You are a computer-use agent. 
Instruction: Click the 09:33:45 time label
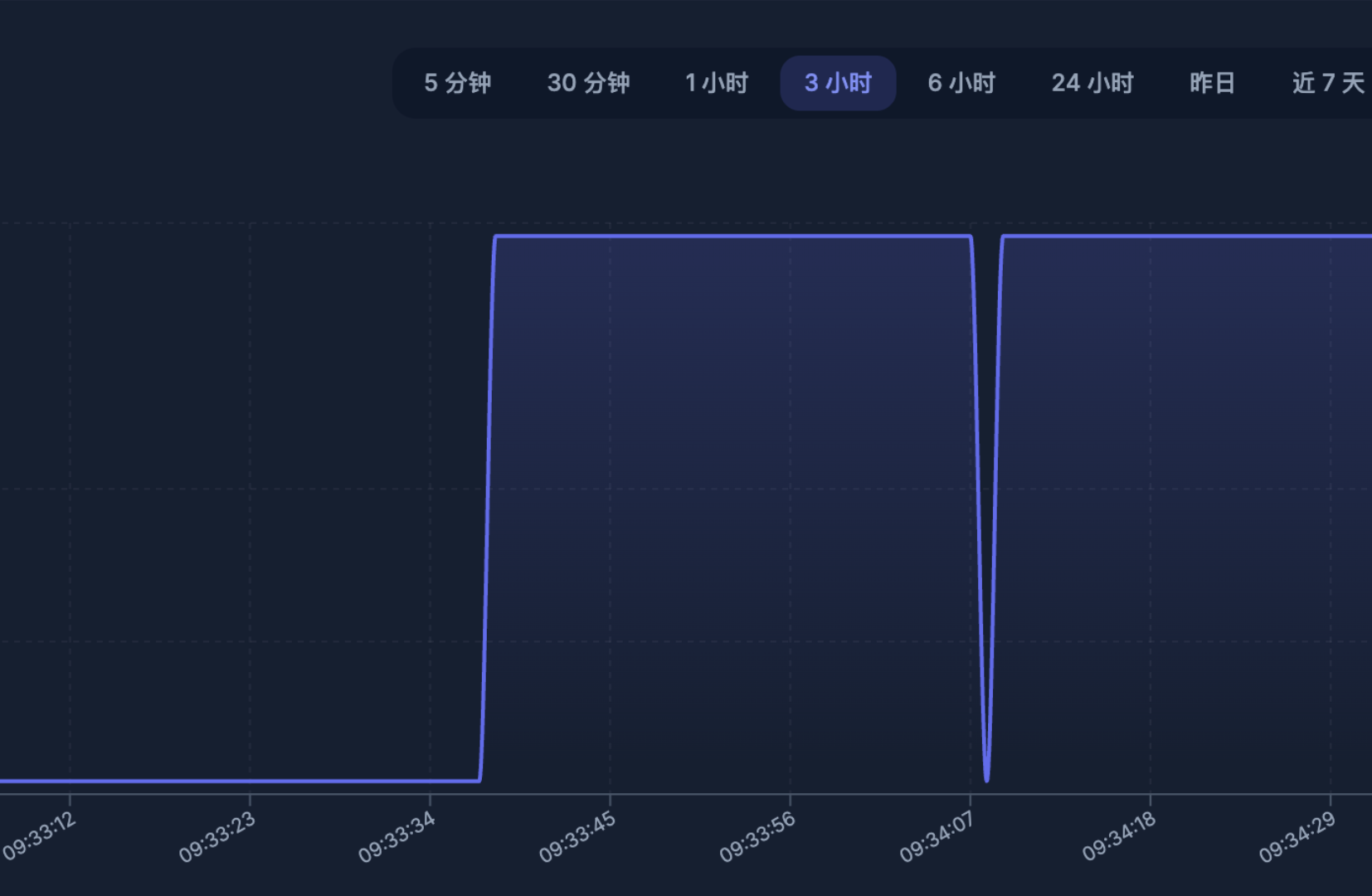coord(577,836)
